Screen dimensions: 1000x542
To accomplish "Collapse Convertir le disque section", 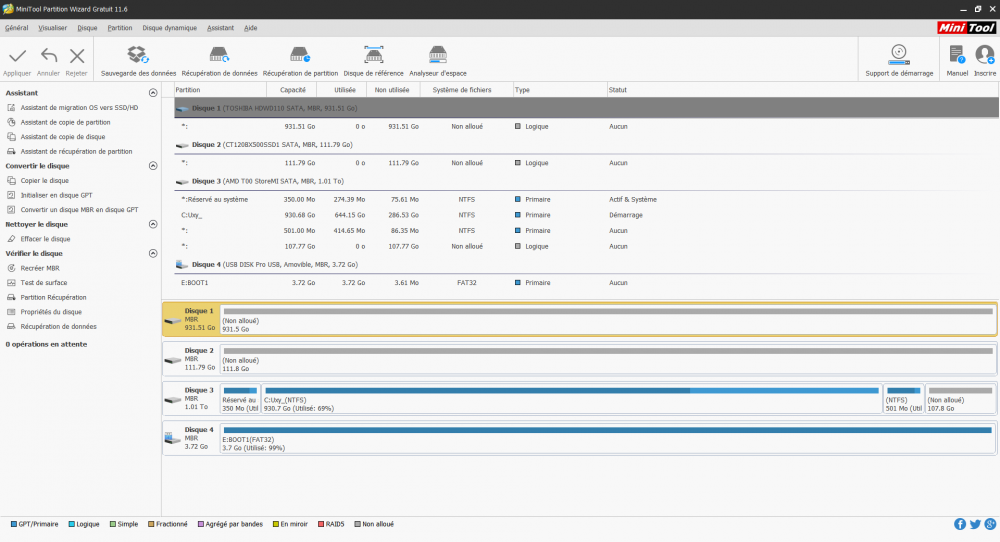I will tap(153, 166).
